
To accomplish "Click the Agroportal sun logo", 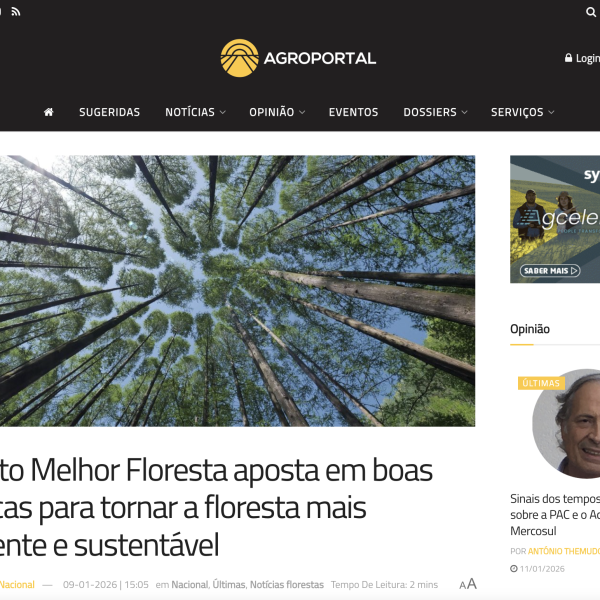I will (x=240, y=58).
